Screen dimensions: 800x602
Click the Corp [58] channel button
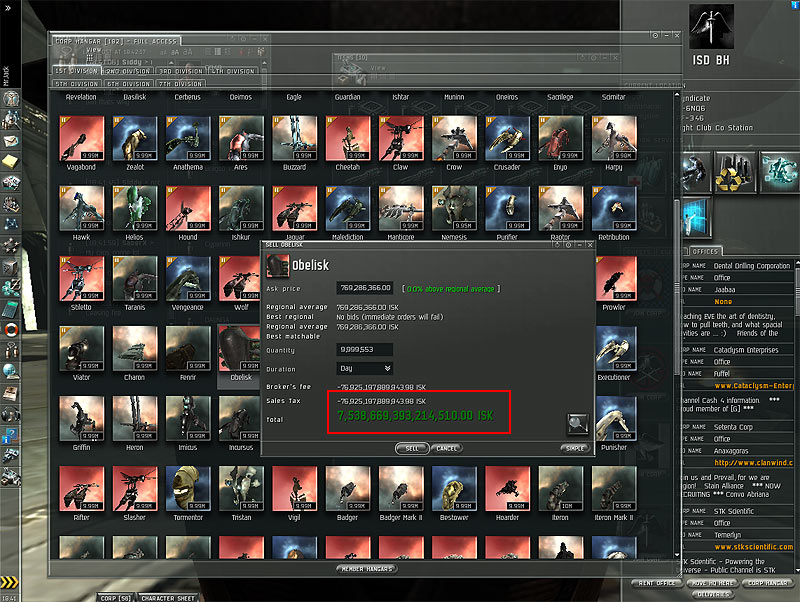click(x=116, y=597)
